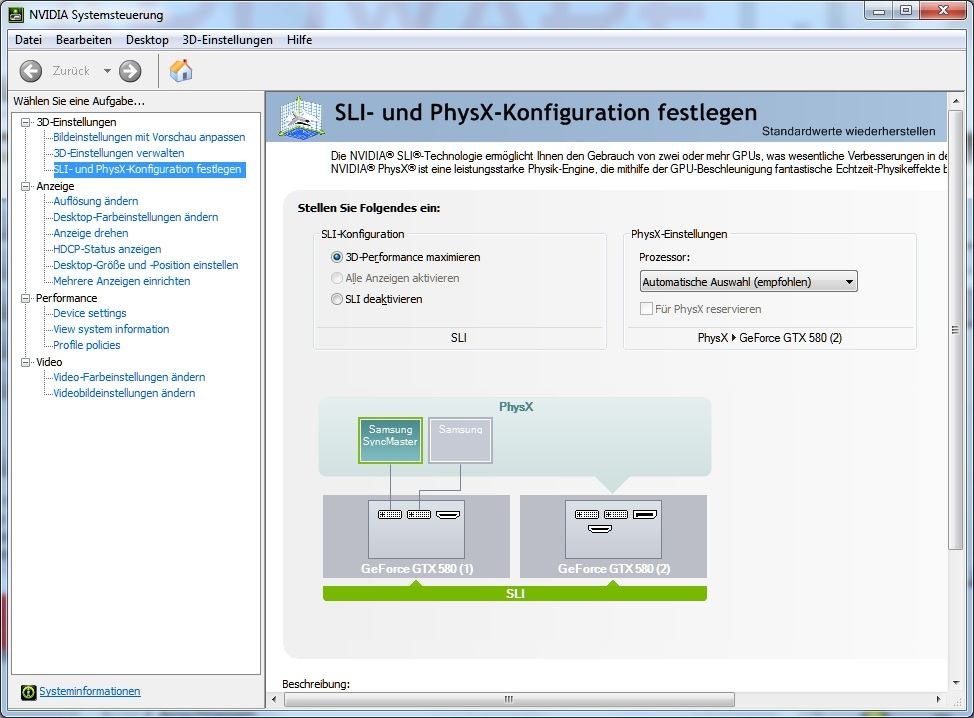Click the vertical scrollbar down arrow
The width and height of the screenshot is (974, 718).
tap(955, 683)
